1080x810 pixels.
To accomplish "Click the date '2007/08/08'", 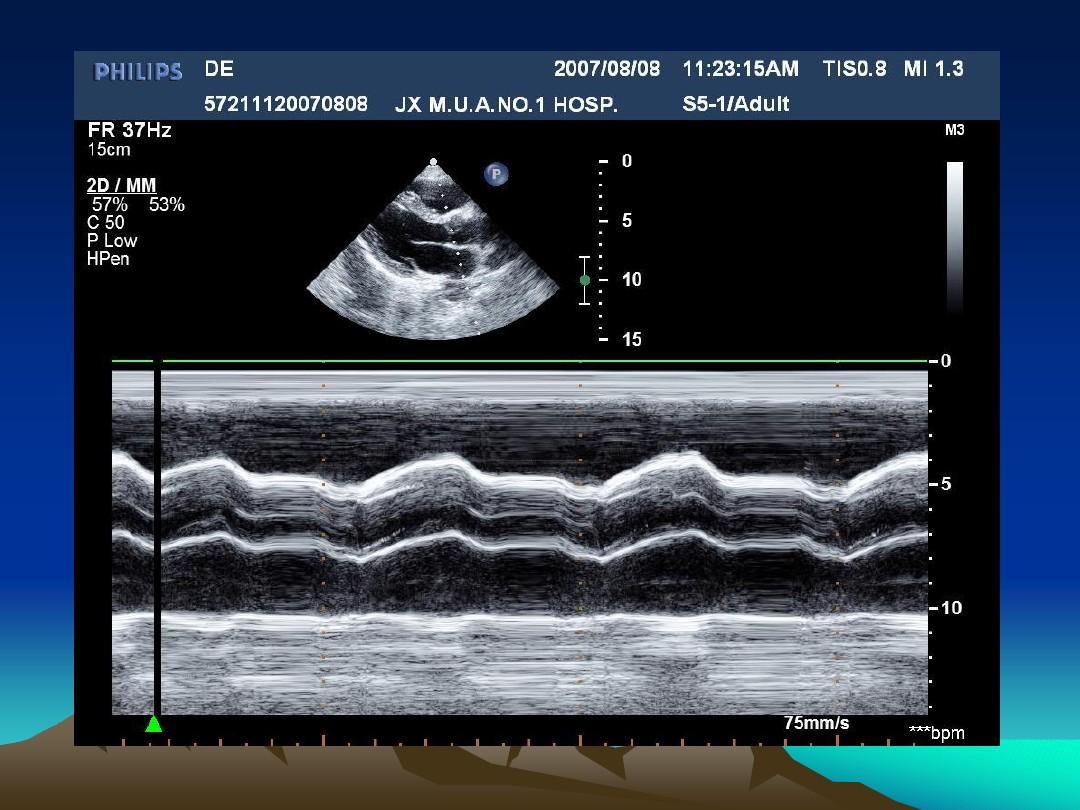I will pyautogui.click(x=607, y=69).
